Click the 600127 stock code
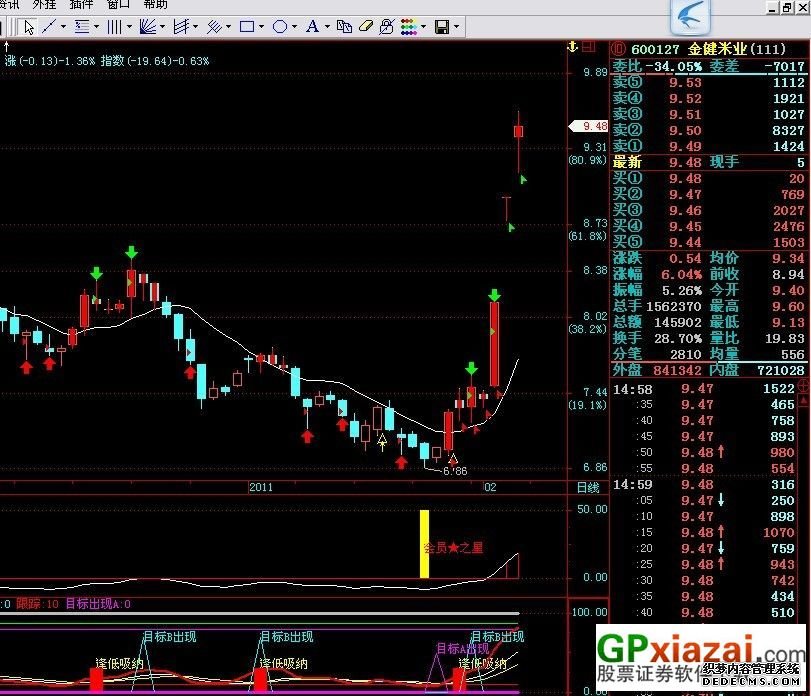The width and height of the screenshot is (811, 696). pos(655,50)
